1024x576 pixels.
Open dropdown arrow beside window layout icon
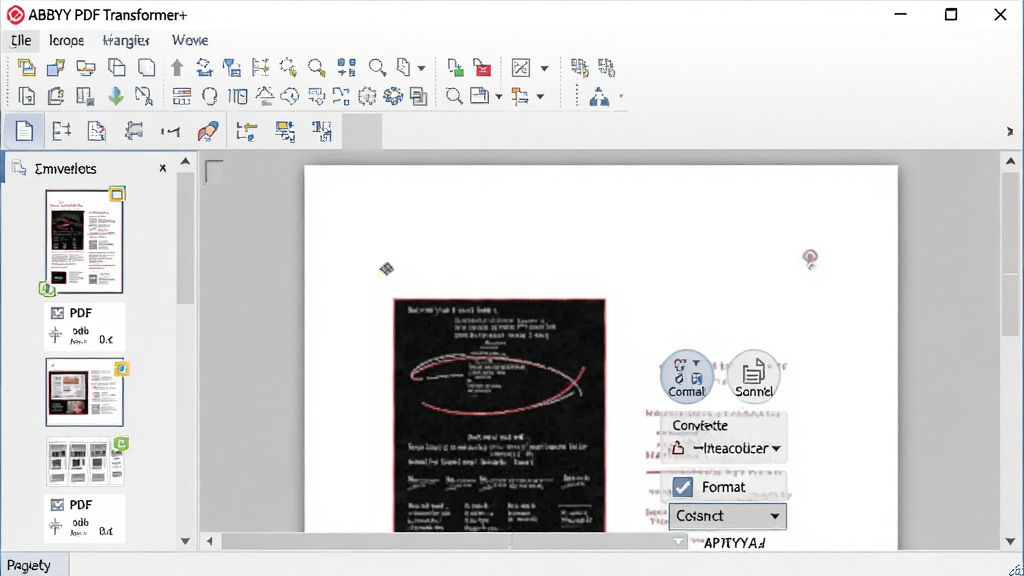tap(498, 97)
